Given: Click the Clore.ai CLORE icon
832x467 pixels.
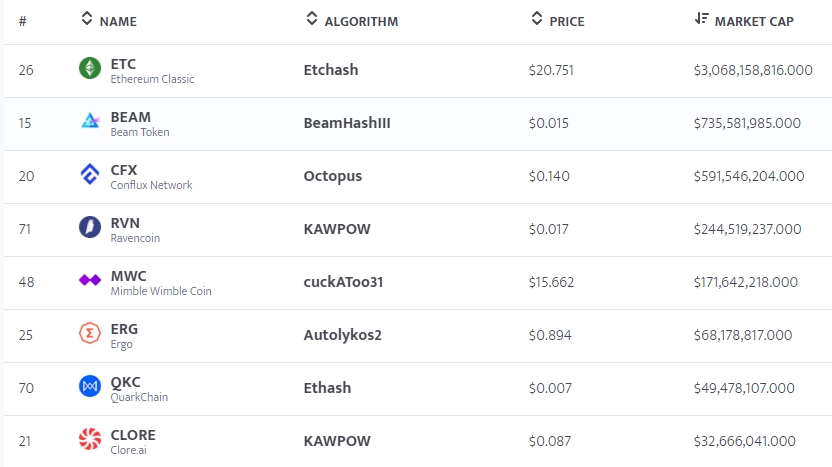Looking at the screenshot, I should point(90,440).
